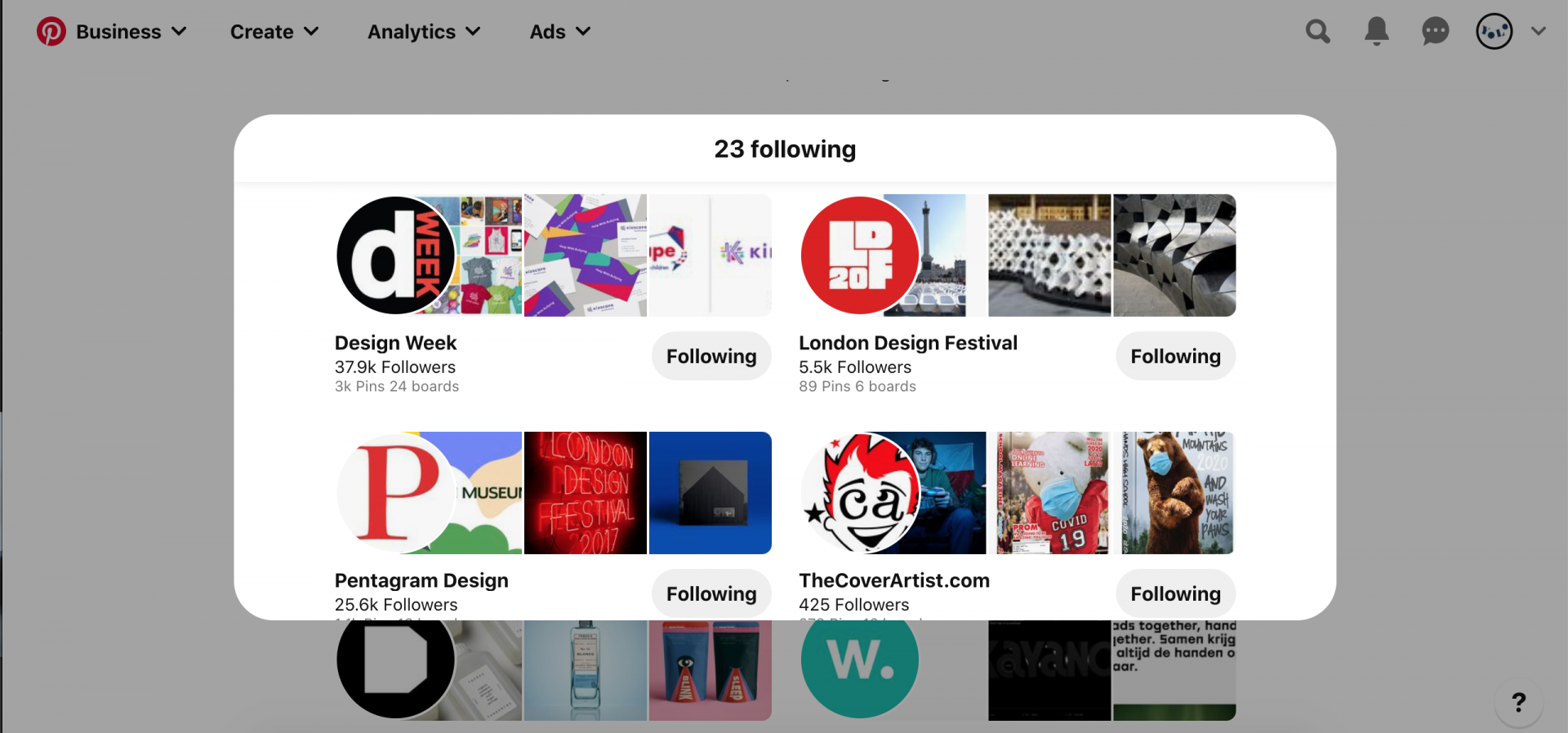Open the Ads dropdown menu
Image resolution: width=1568 pixels, height=733 pixels.
[x=560, y=32]
